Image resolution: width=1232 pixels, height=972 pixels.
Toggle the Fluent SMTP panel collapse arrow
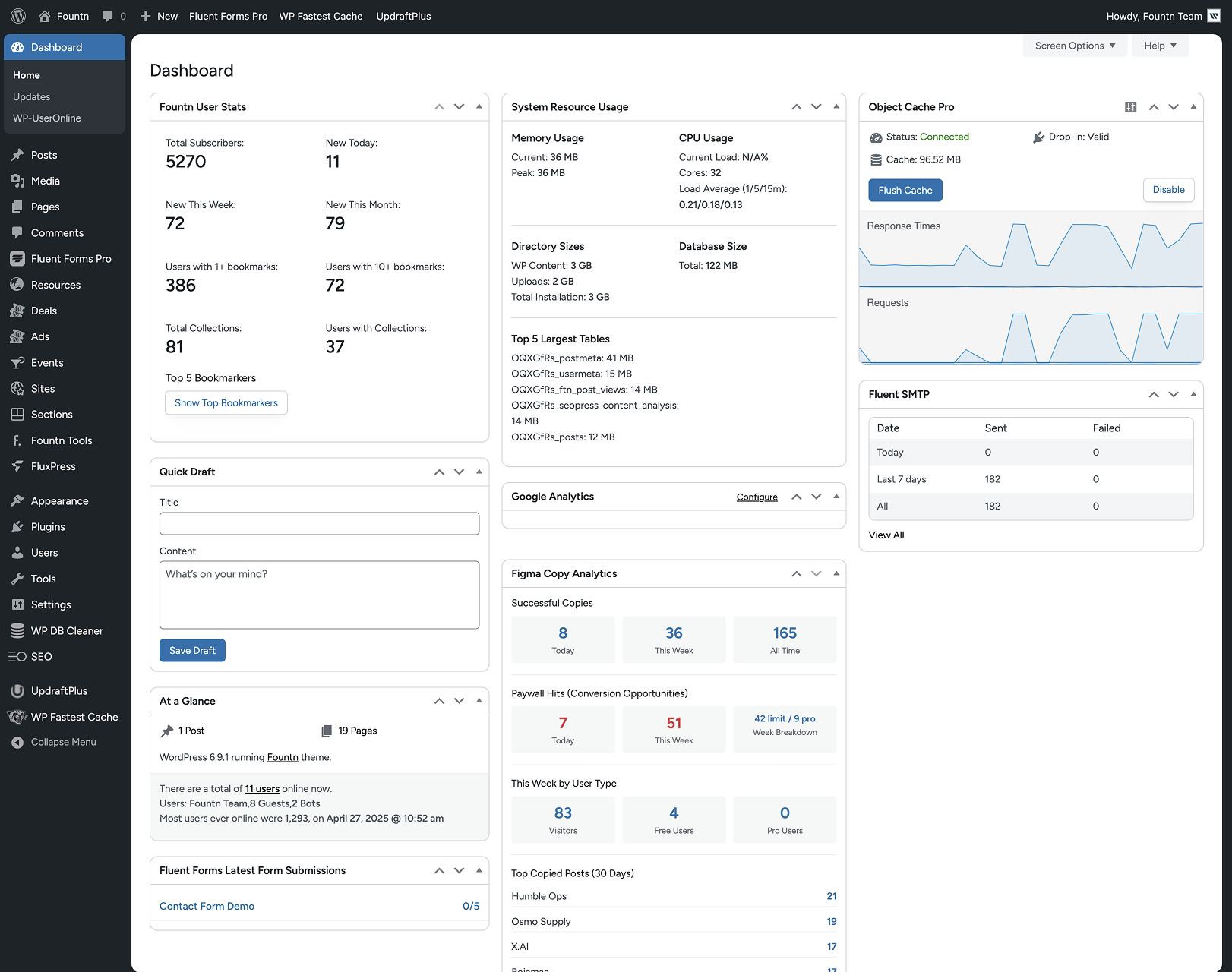[1193, 394]
